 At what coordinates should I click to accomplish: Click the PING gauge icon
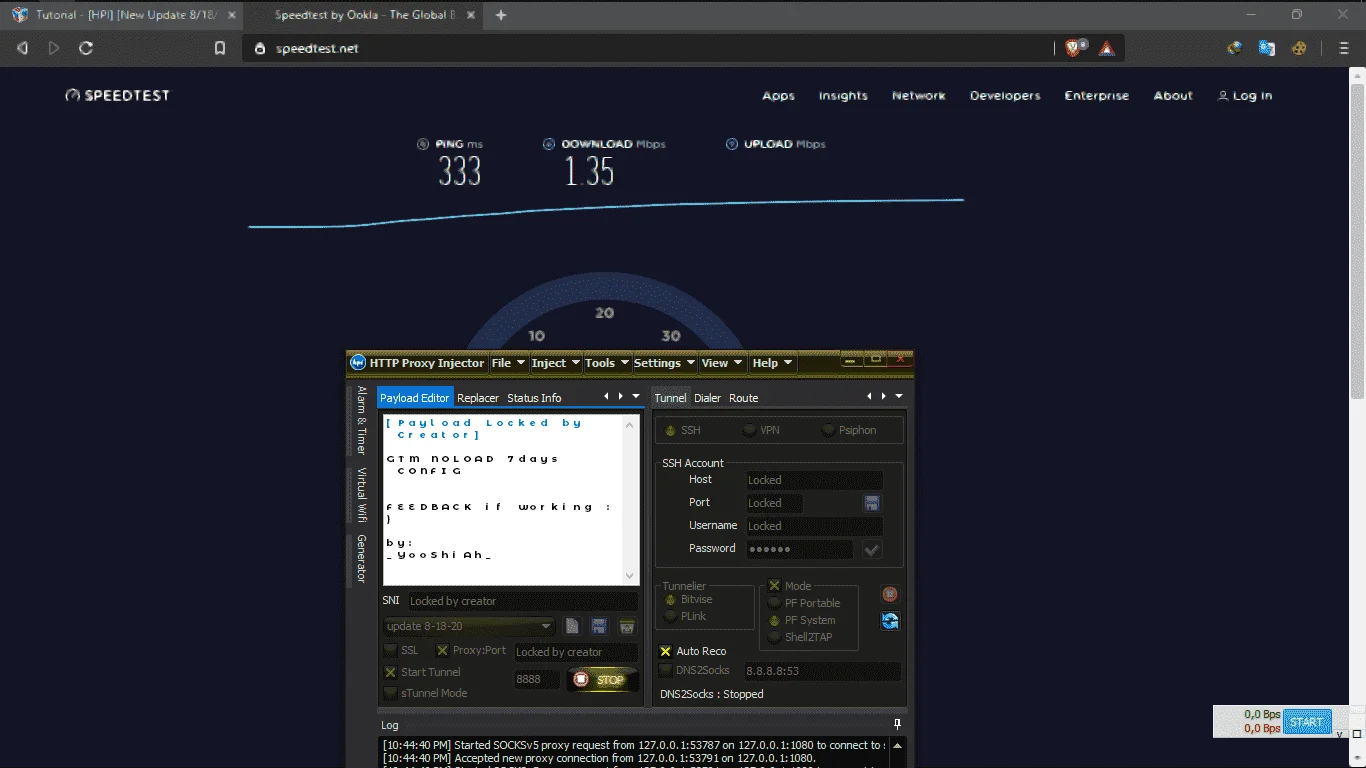click(423, 144)
